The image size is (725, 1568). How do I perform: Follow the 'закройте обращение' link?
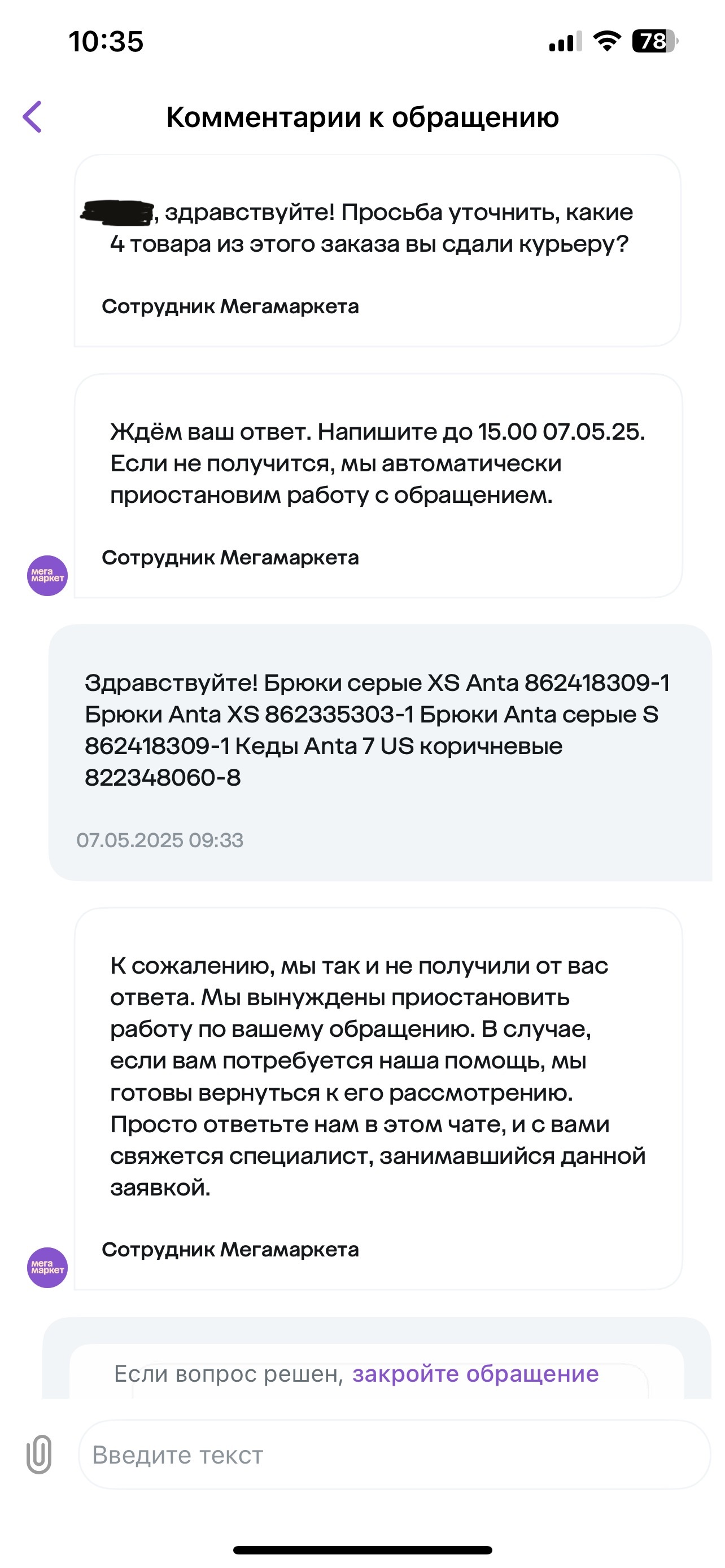[475, 1374]
